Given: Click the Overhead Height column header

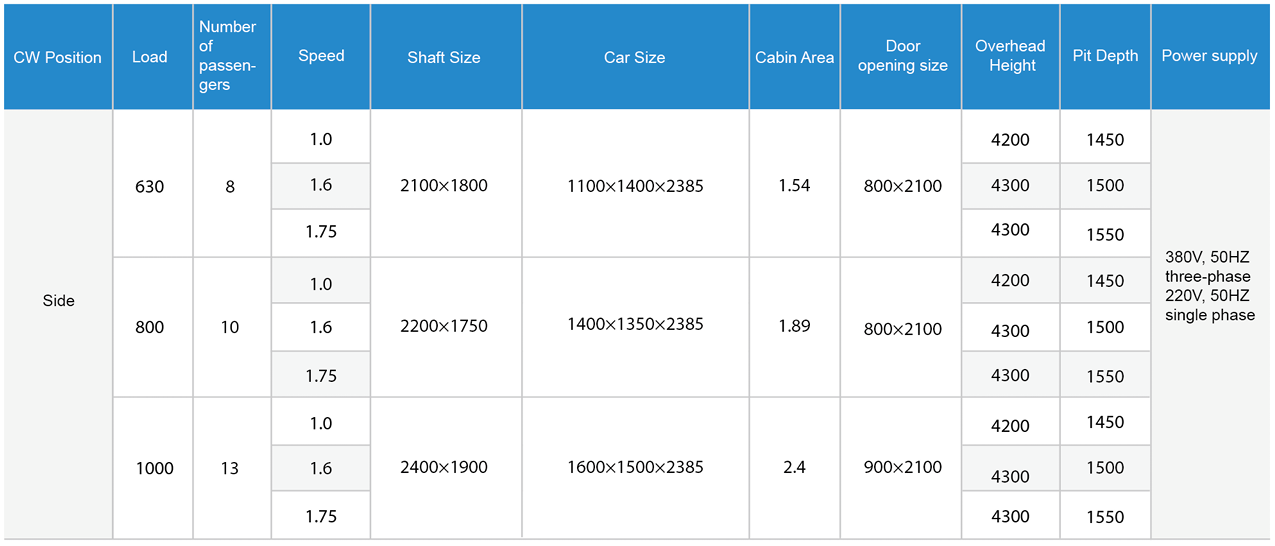Looking at the screenshot, I should click(1010, 56).
